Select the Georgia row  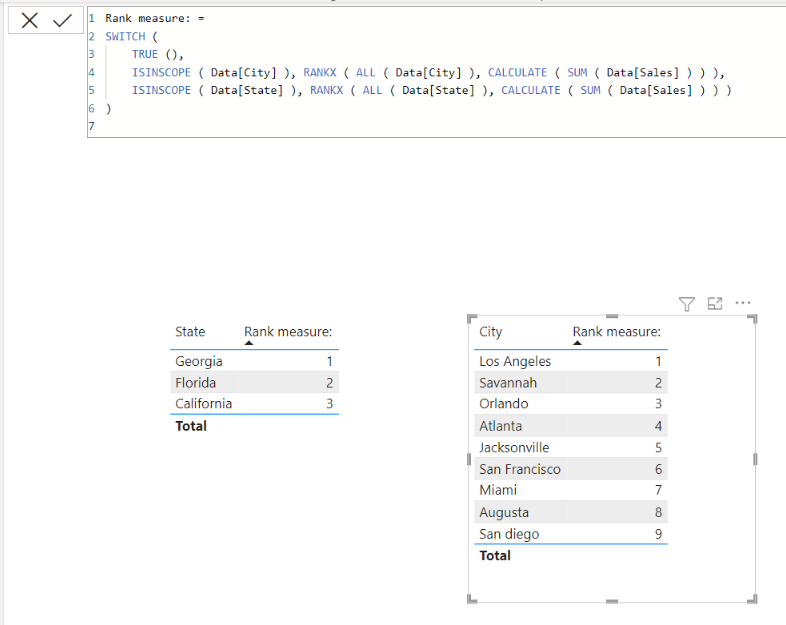[255, 361]
